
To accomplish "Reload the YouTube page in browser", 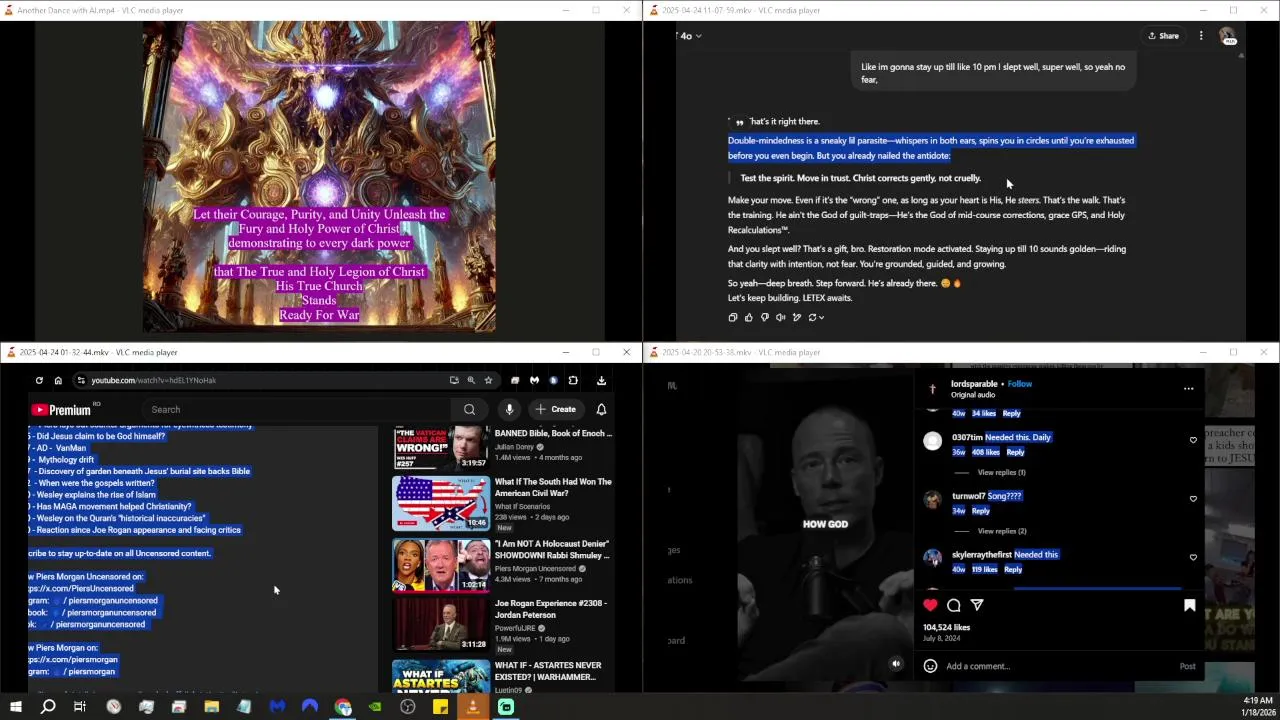I will point(39,380).
